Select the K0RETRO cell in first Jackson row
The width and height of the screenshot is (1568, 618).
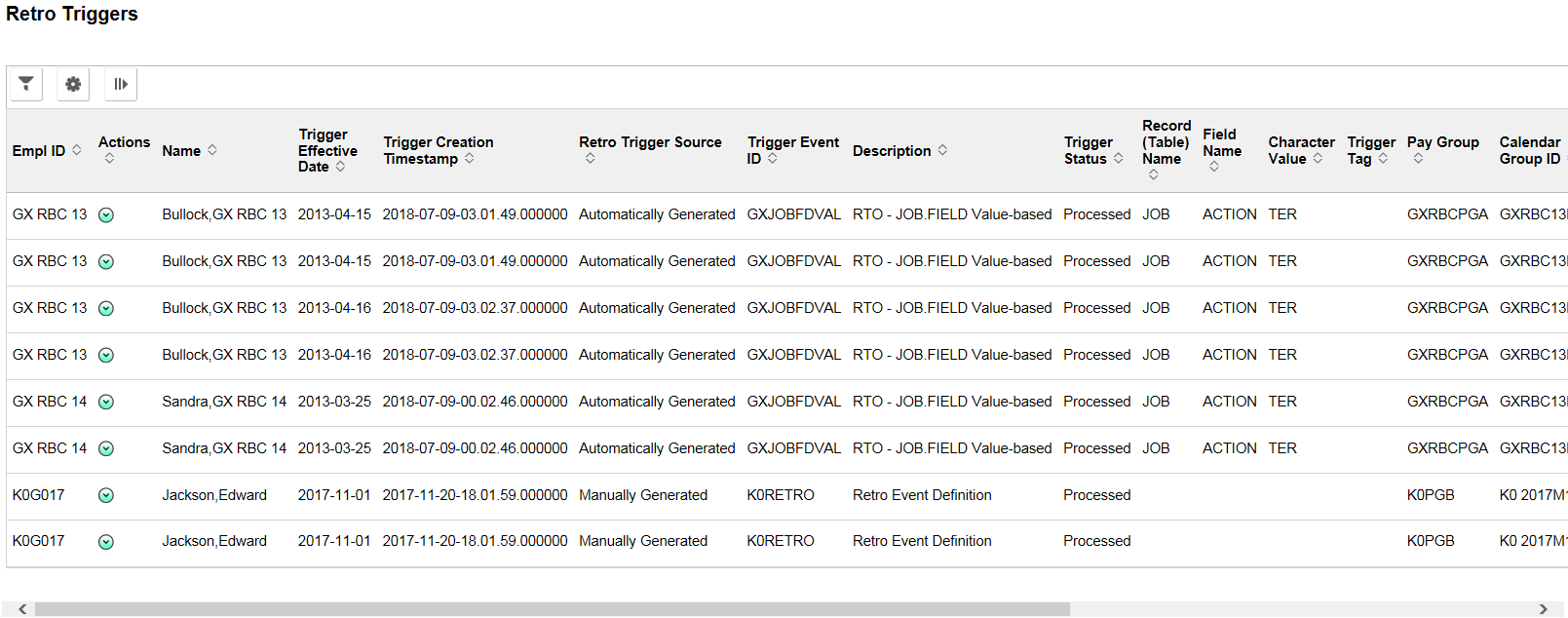781,495
